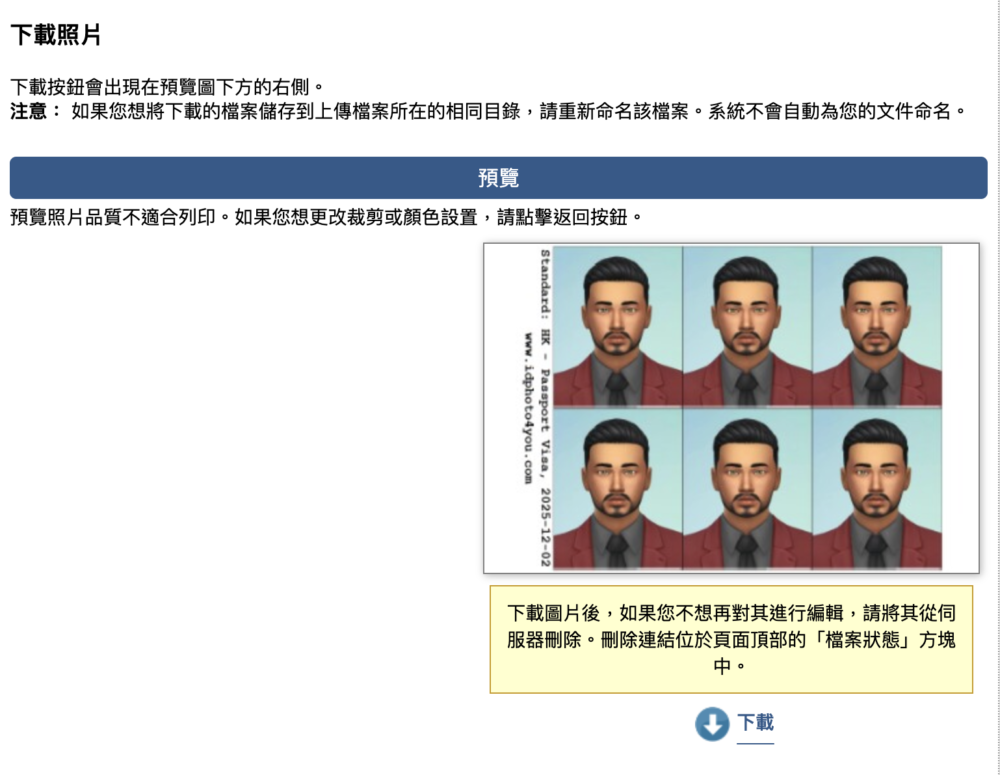
Task: Click the 下載照片 page heading
Action: [x=55, y=36]
